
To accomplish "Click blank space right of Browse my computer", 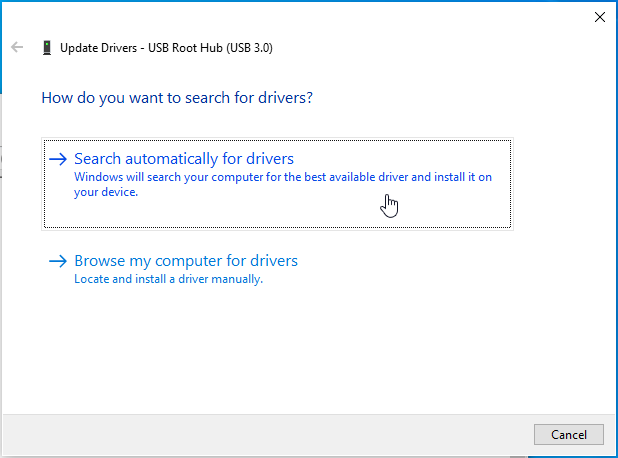I will [420, 261].
